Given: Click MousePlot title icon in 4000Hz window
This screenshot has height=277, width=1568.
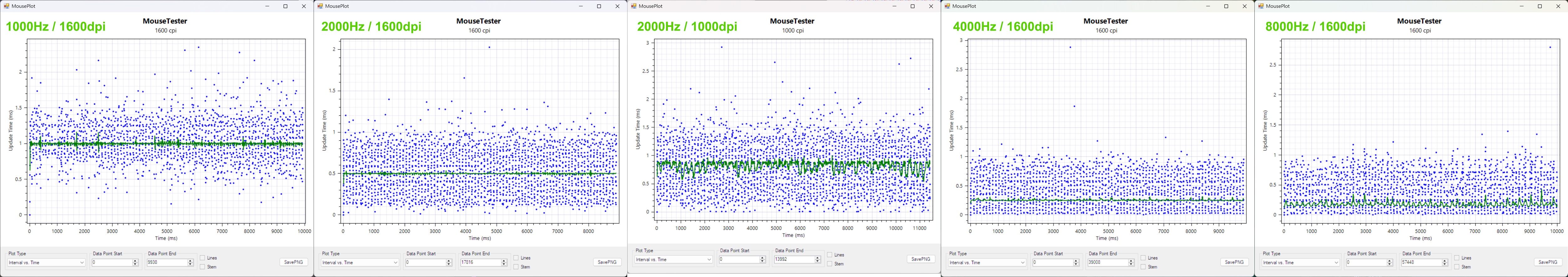Looking at the screenshot, I should click(x=947, y=6).
